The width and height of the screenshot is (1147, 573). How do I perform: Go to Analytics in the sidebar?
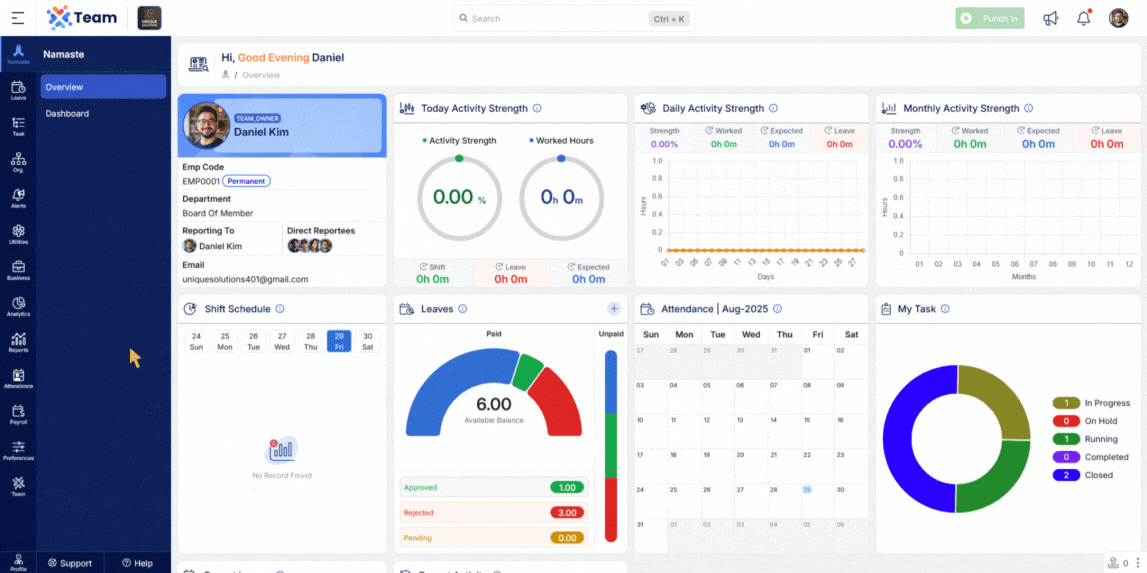[x=18, y=306]
